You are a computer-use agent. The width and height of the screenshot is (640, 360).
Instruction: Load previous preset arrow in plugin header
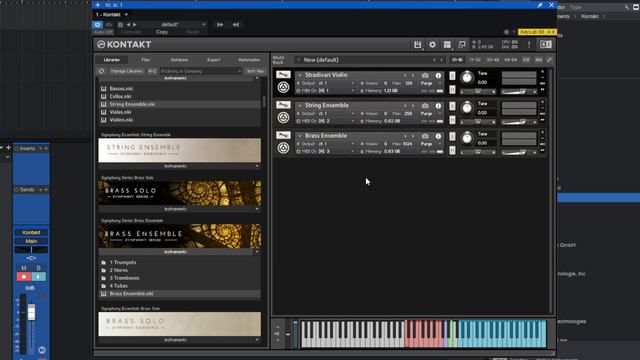tap(128, 24)
